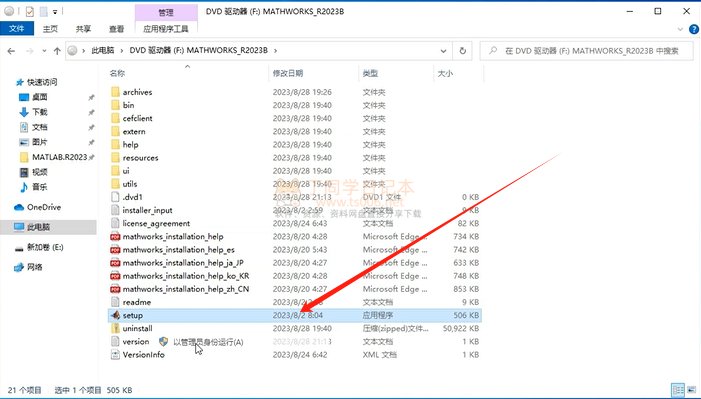Navigate back with the left arrow
The image size is (701, 399).
pyautogui.click(x=11, y=51)
